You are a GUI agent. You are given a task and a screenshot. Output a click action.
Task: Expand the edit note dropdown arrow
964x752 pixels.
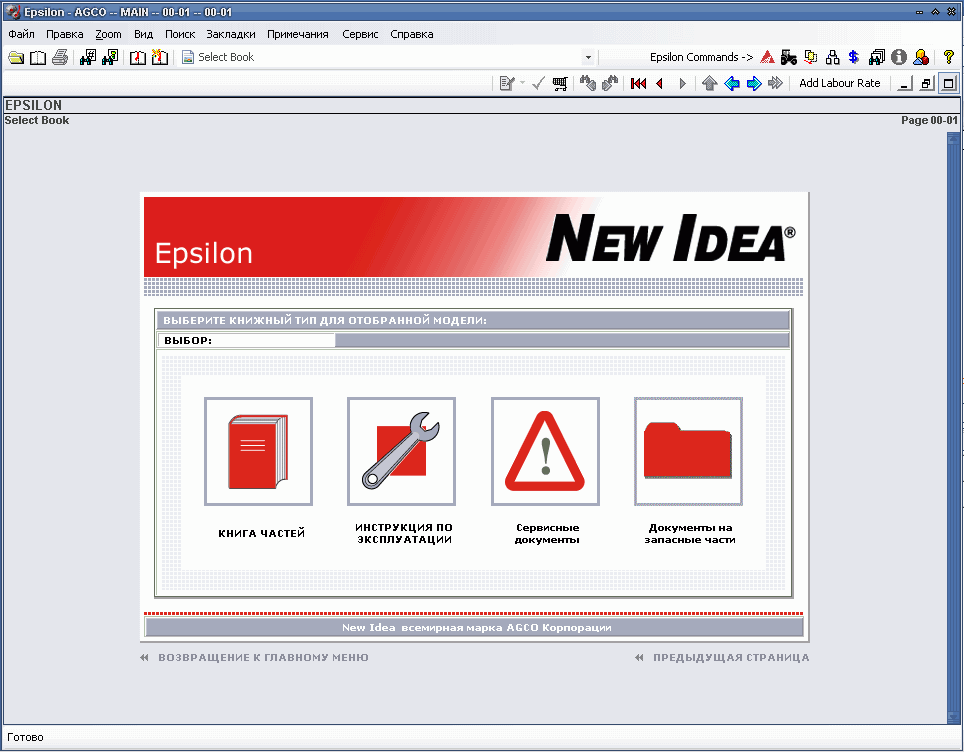(521, 83)
